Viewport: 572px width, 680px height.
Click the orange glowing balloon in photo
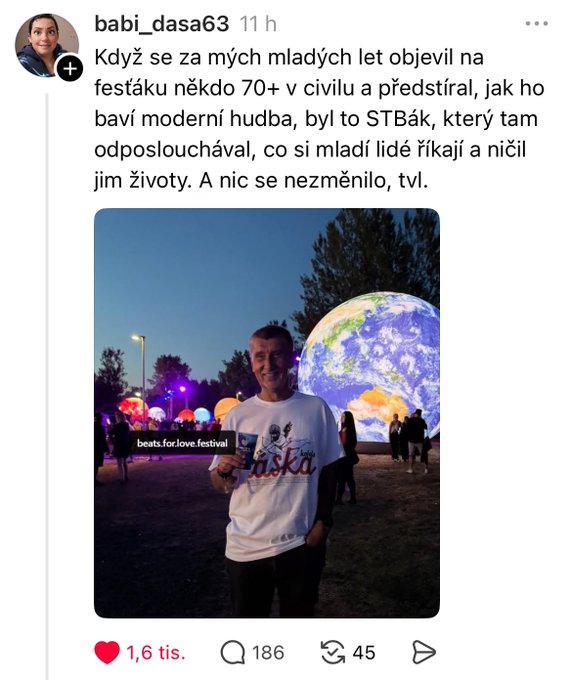pos(225,410)
